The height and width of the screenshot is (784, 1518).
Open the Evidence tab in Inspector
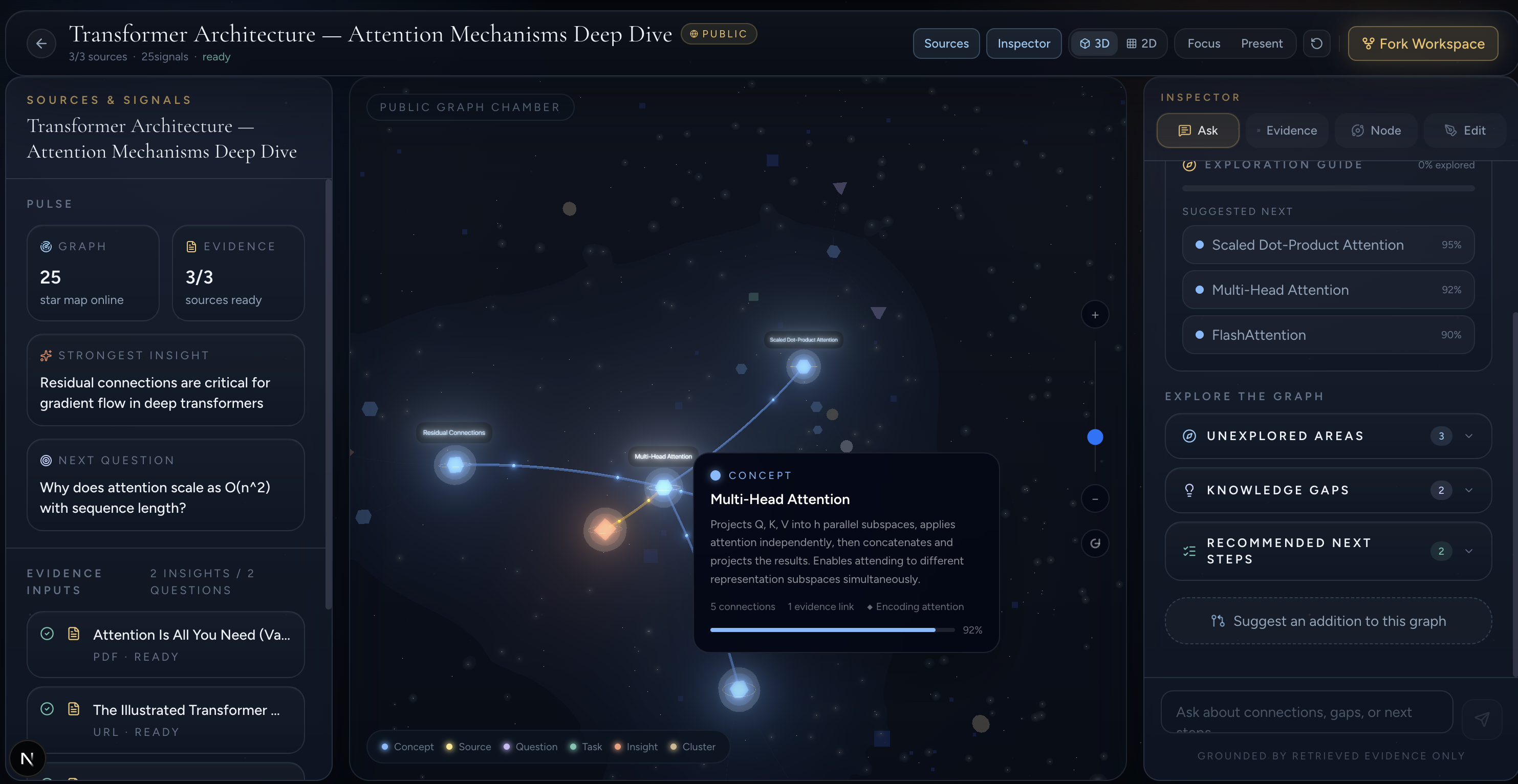tap(1287, 130)
